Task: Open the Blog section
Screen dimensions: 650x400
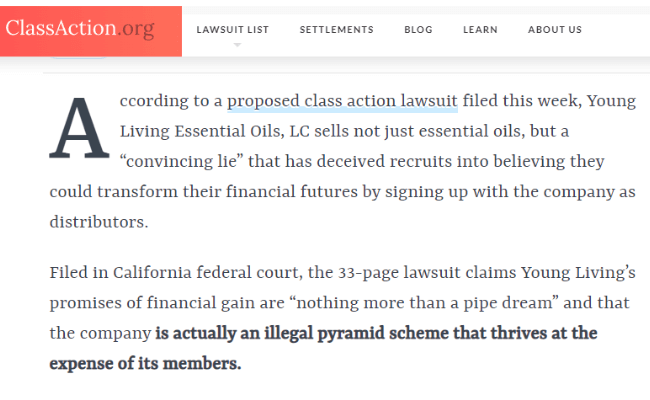Action: (418, 30)
